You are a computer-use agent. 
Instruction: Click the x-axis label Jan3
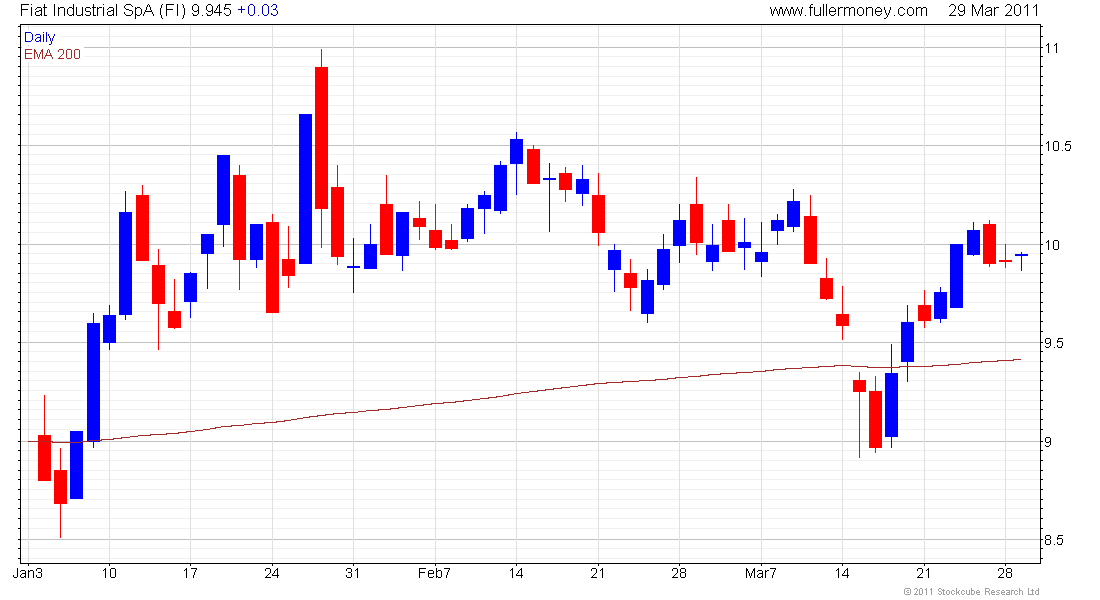tap(28, 573)
